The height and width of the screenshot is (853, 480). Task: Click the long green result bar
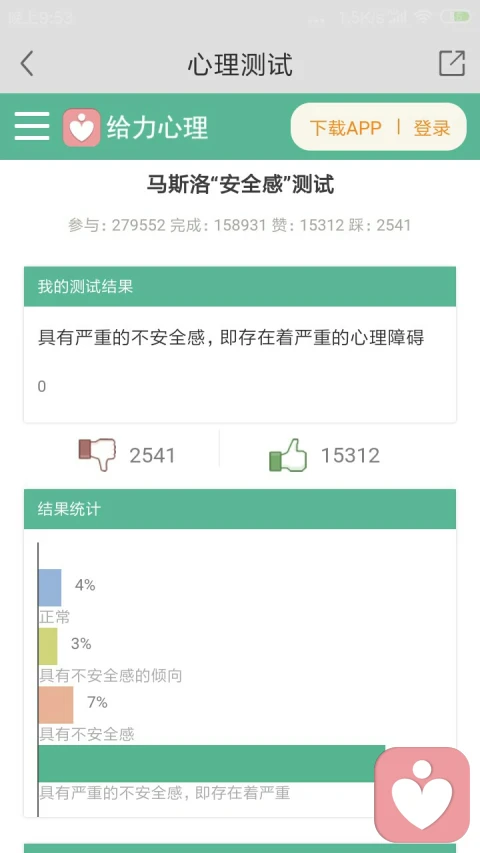[212, 763]
